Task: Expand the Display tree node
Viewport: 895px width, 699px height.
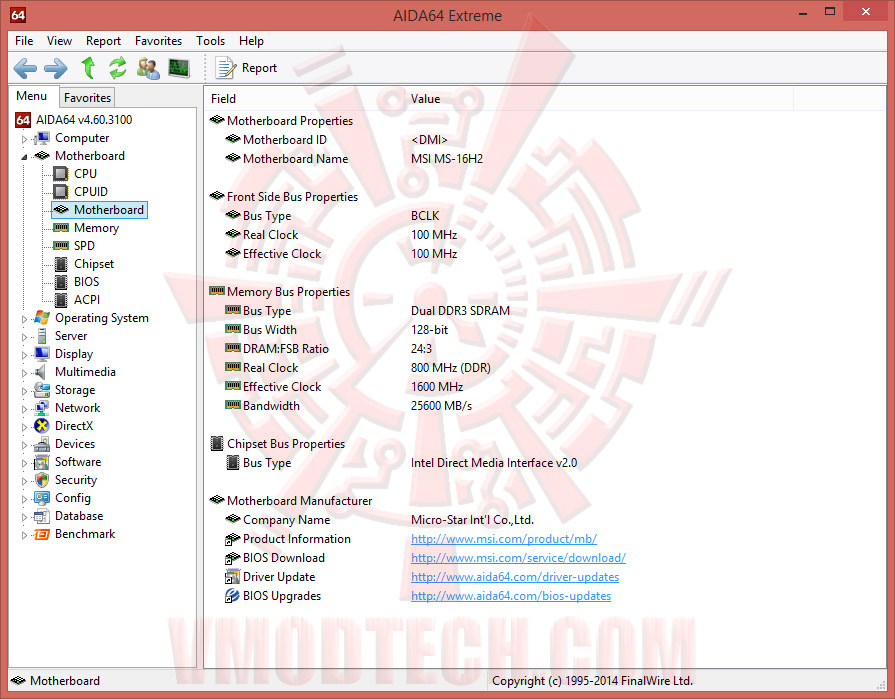Action: coord(24,355)
